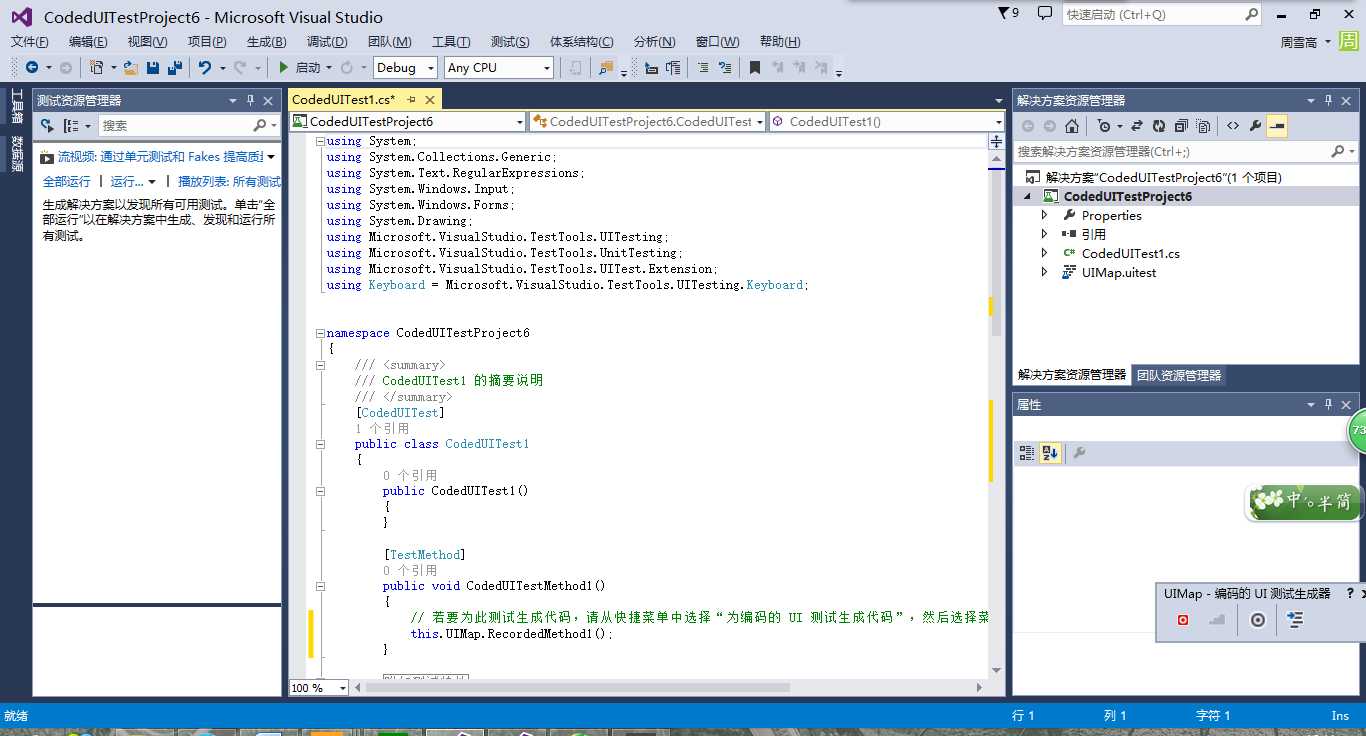Collapse All in Solution Explorer toolbar

tap(1181, 126)
